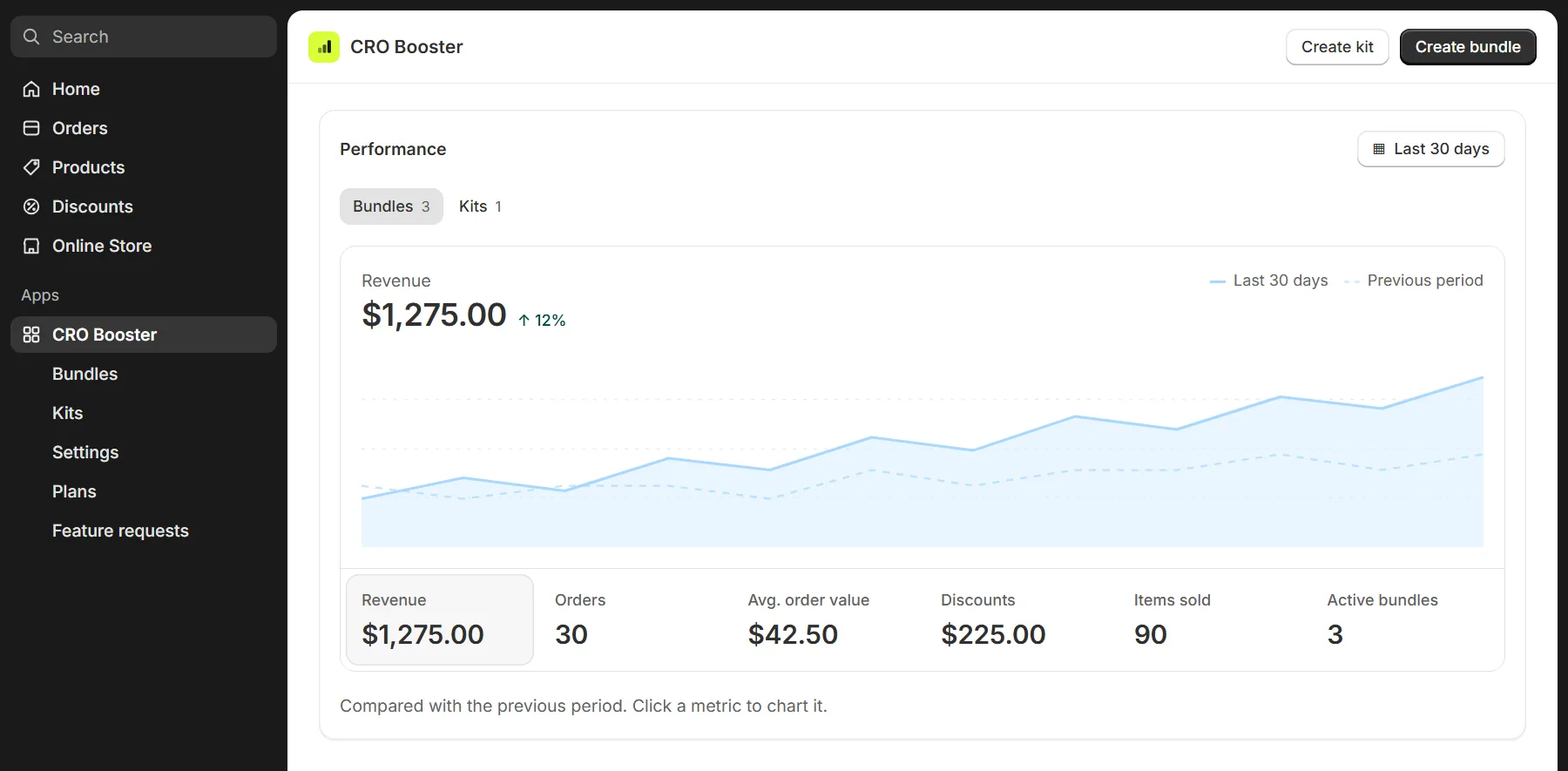1568x771 pixels.
Task: Click the Home house icon
Action: pos(31,89)
